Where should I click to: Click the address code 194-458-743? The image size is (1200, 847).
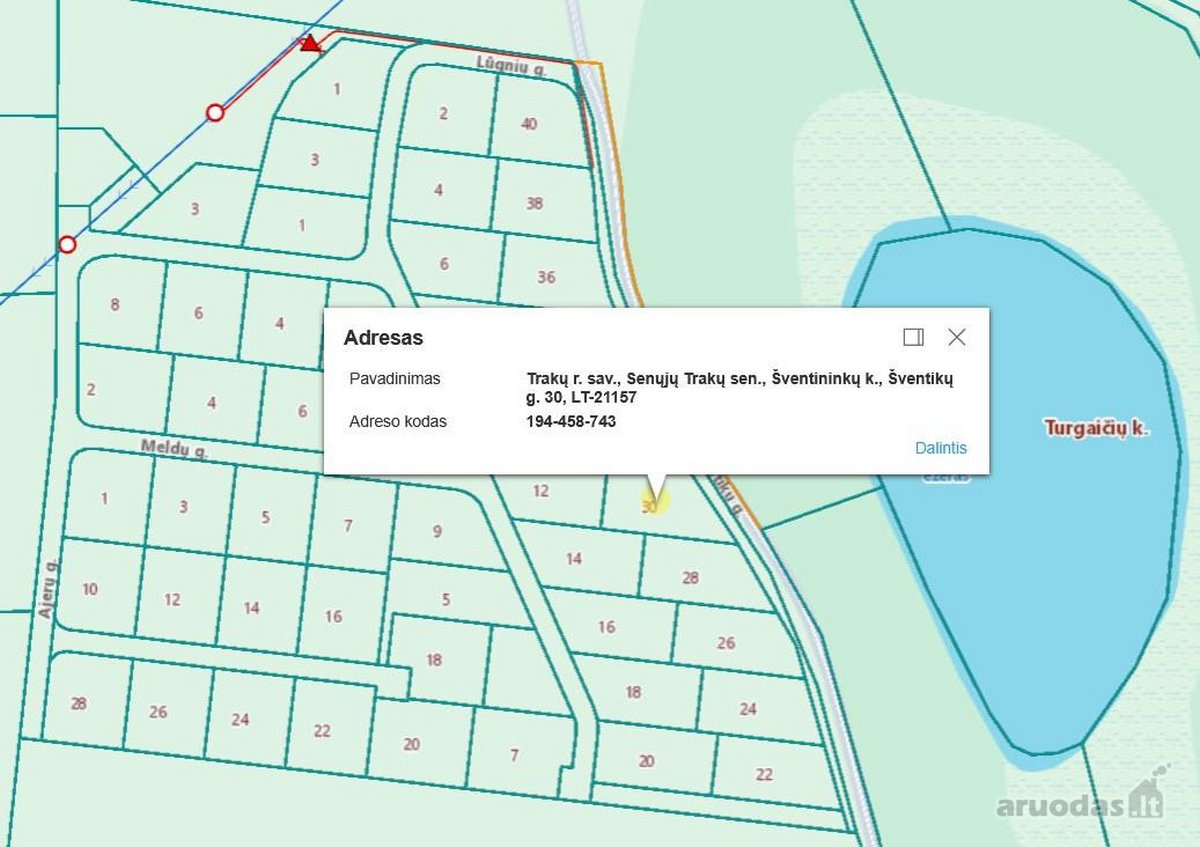coord(571,421)
